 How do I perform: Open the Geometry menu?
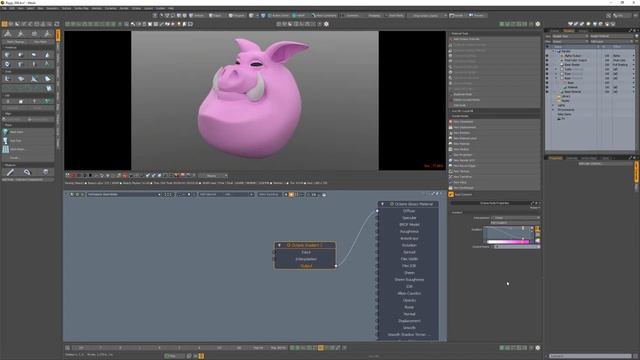[52, 8]
